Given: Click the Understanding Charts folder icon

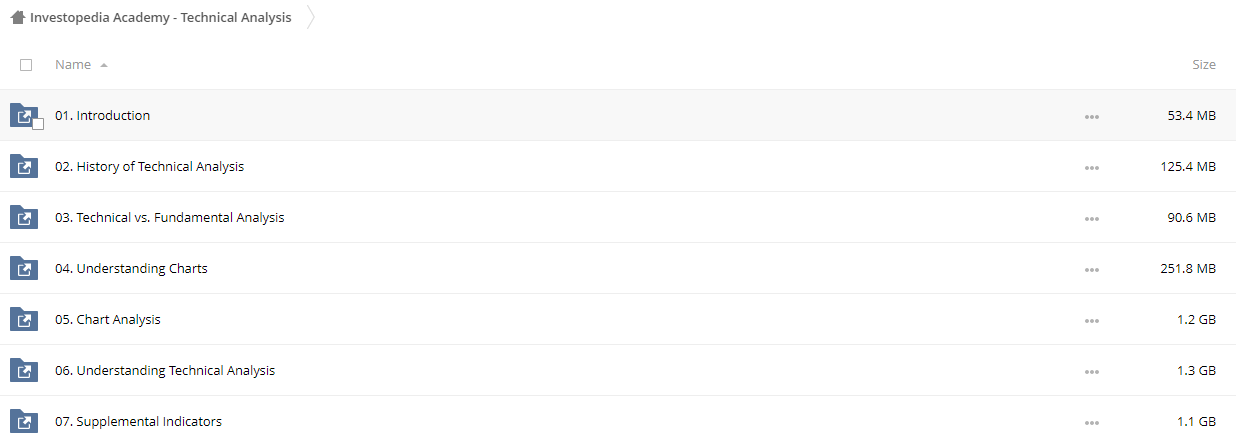Looking at the screenshot, I should [x=24, y=268].
